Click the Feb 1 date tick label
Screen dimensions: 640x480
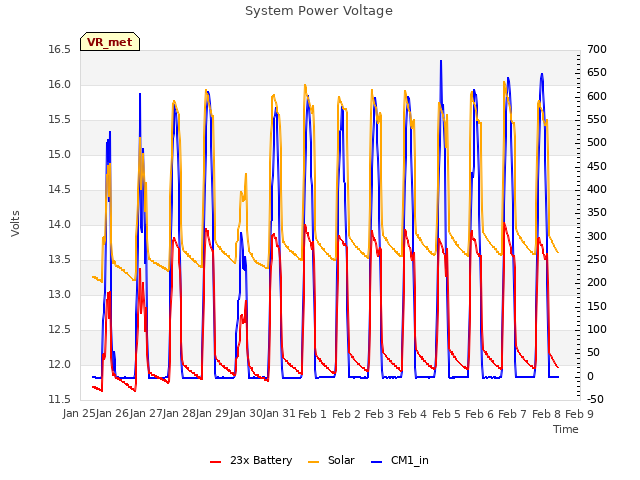tap(312, 414)
